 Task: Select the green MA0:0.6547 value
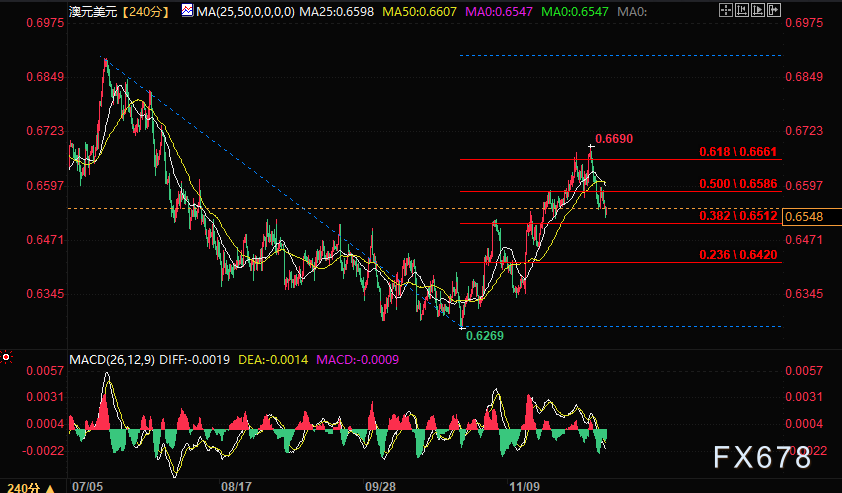point(575,11)
